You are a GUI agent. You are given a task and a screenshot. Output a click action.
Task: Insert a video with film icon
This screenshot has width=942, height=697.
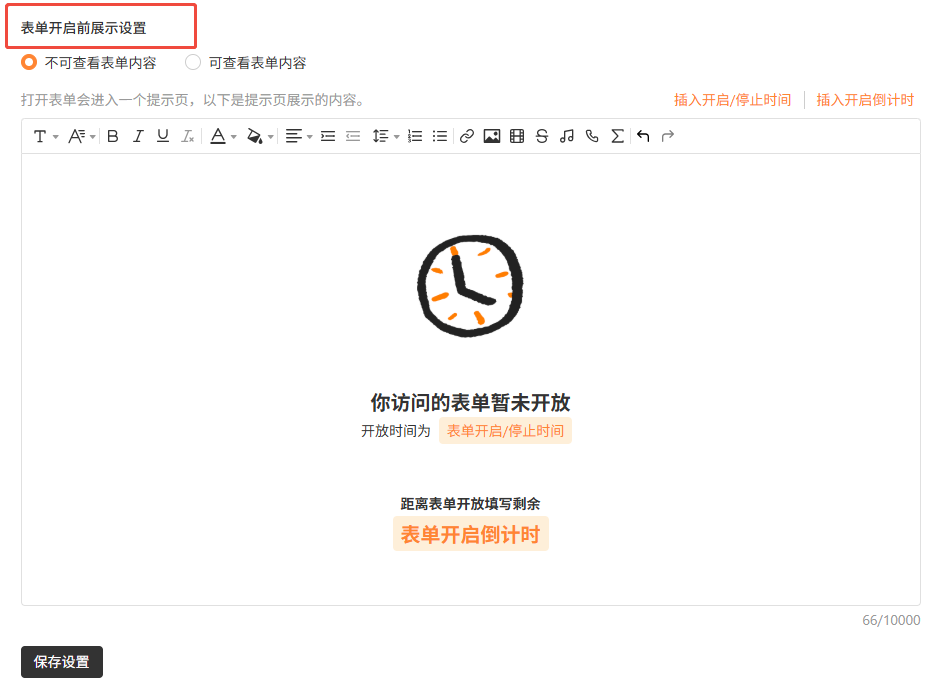pyautogui.click(x=517, y=136)
